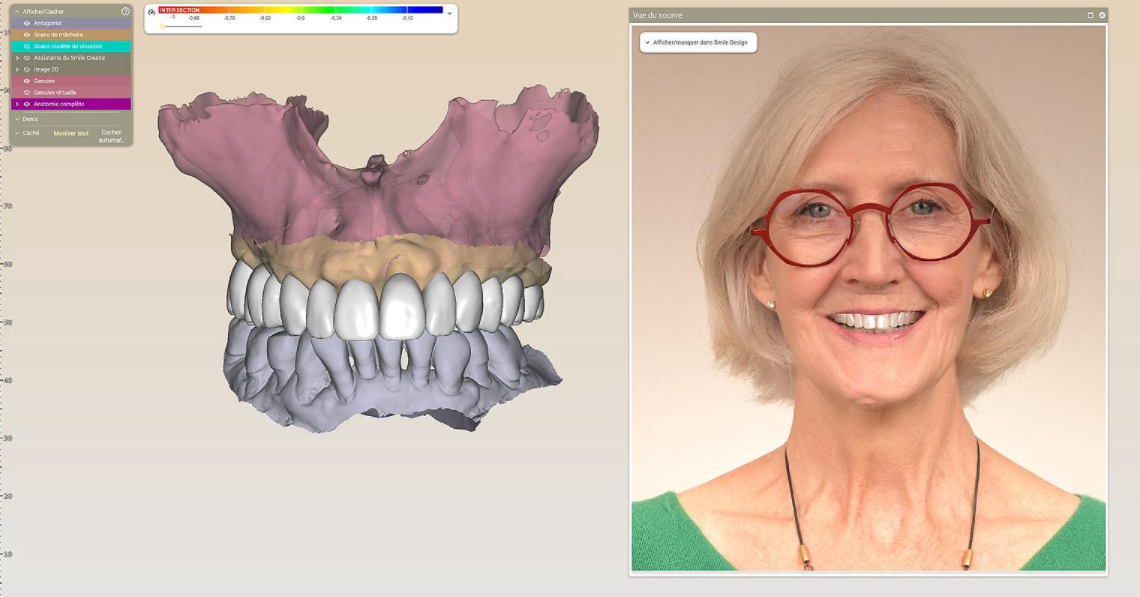
Task: Click the Cacher automat. button
Action: click(111, 136)
